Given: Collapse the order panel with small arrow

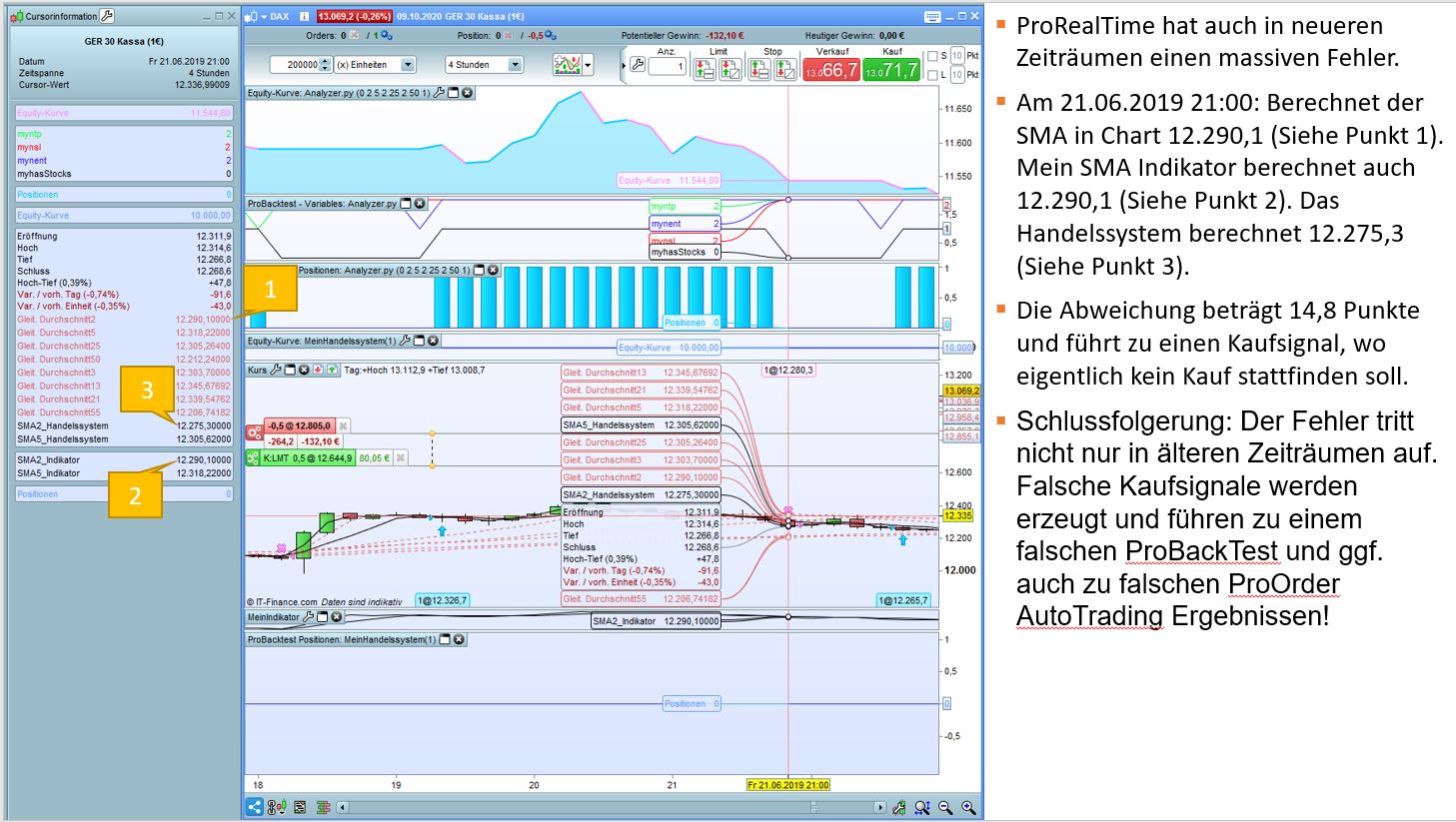Looking at the screenshot, I should (624, 66).
